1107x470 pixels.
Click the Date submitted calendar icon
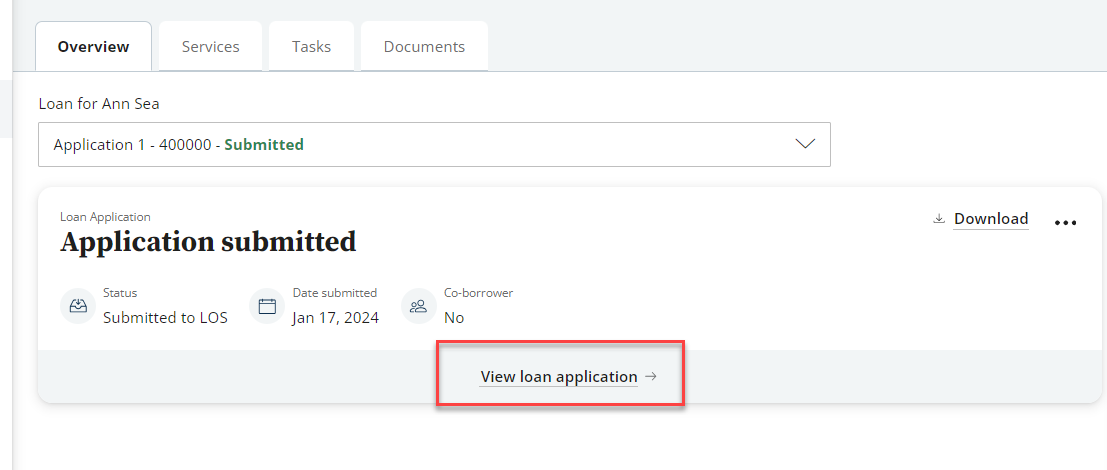coord(267,306)
